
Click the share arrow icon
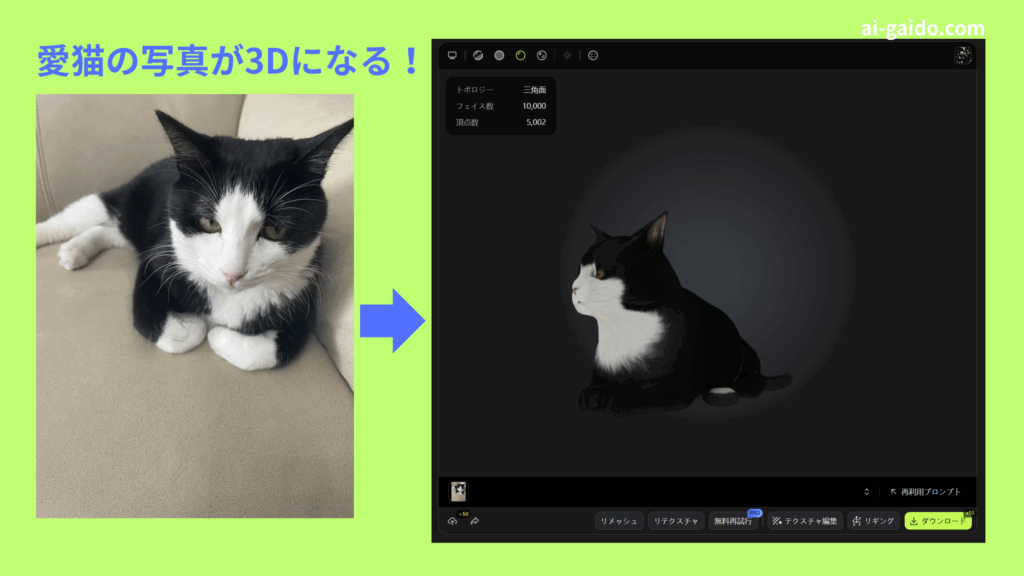pos(475,521)
